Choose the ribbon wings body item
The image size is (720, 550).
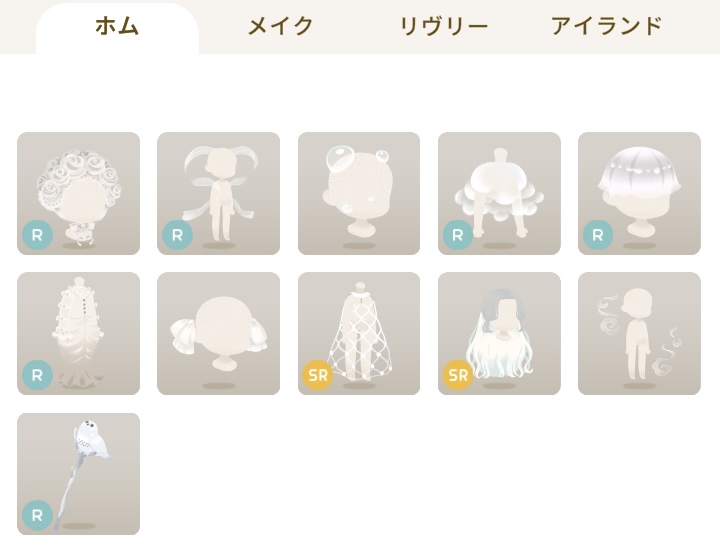[219, 193]
